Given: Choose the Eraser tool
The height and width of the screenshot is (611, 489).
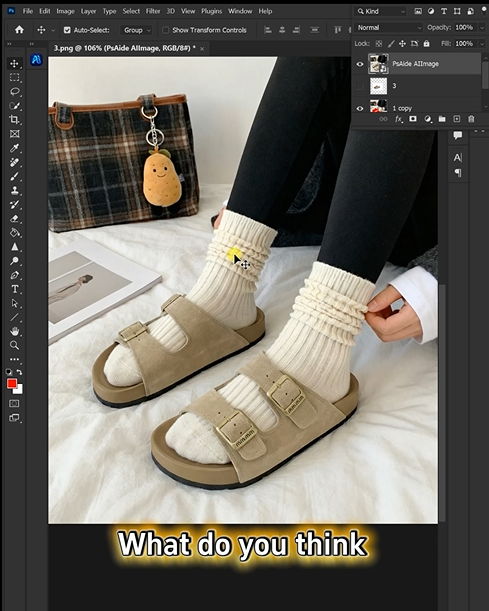Looking at the screenshot, I should pyautogui.click(x=14, y=219).
